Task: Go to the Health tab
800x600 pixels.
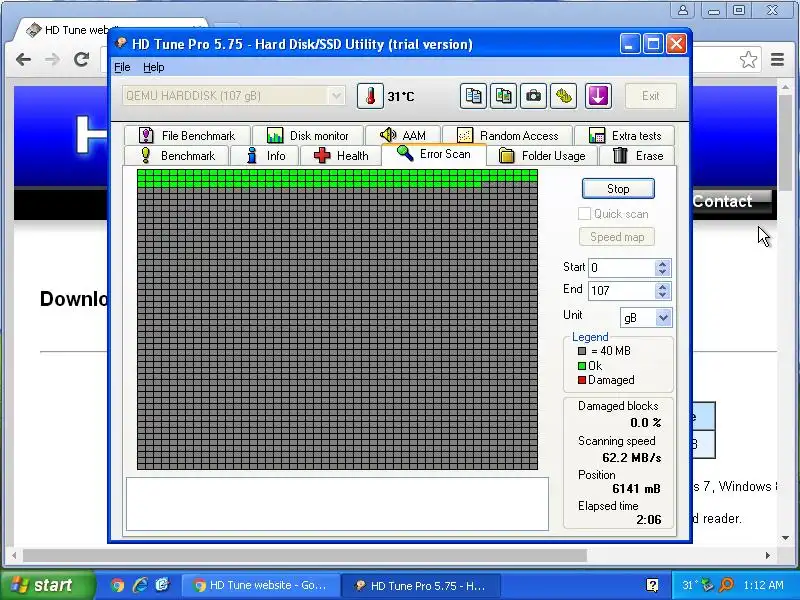Action: pyautogui.click(x=341, y=156)
